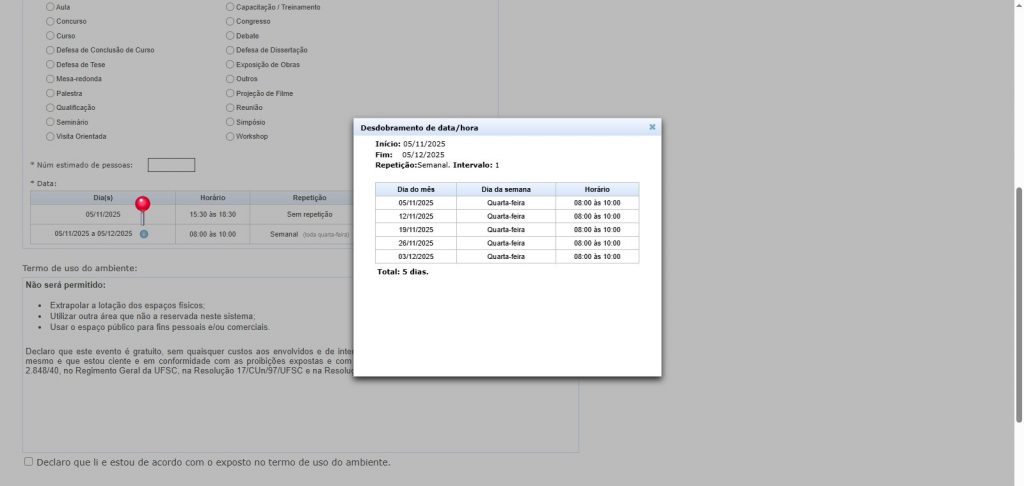
Task: Click the blue info icon beside date range
Action: coord(144,234)
